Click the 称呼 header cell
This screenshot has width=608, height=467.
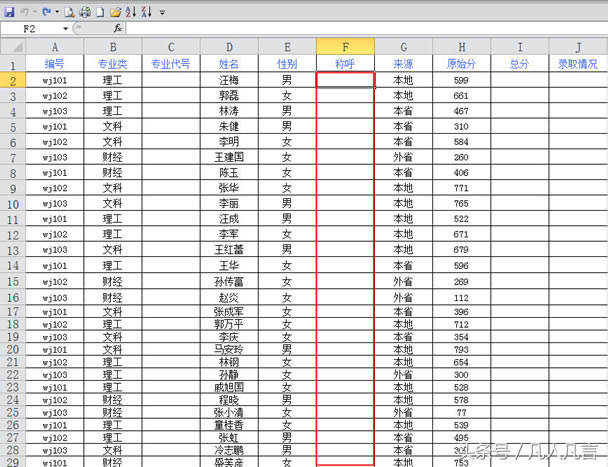pos(345,63)
